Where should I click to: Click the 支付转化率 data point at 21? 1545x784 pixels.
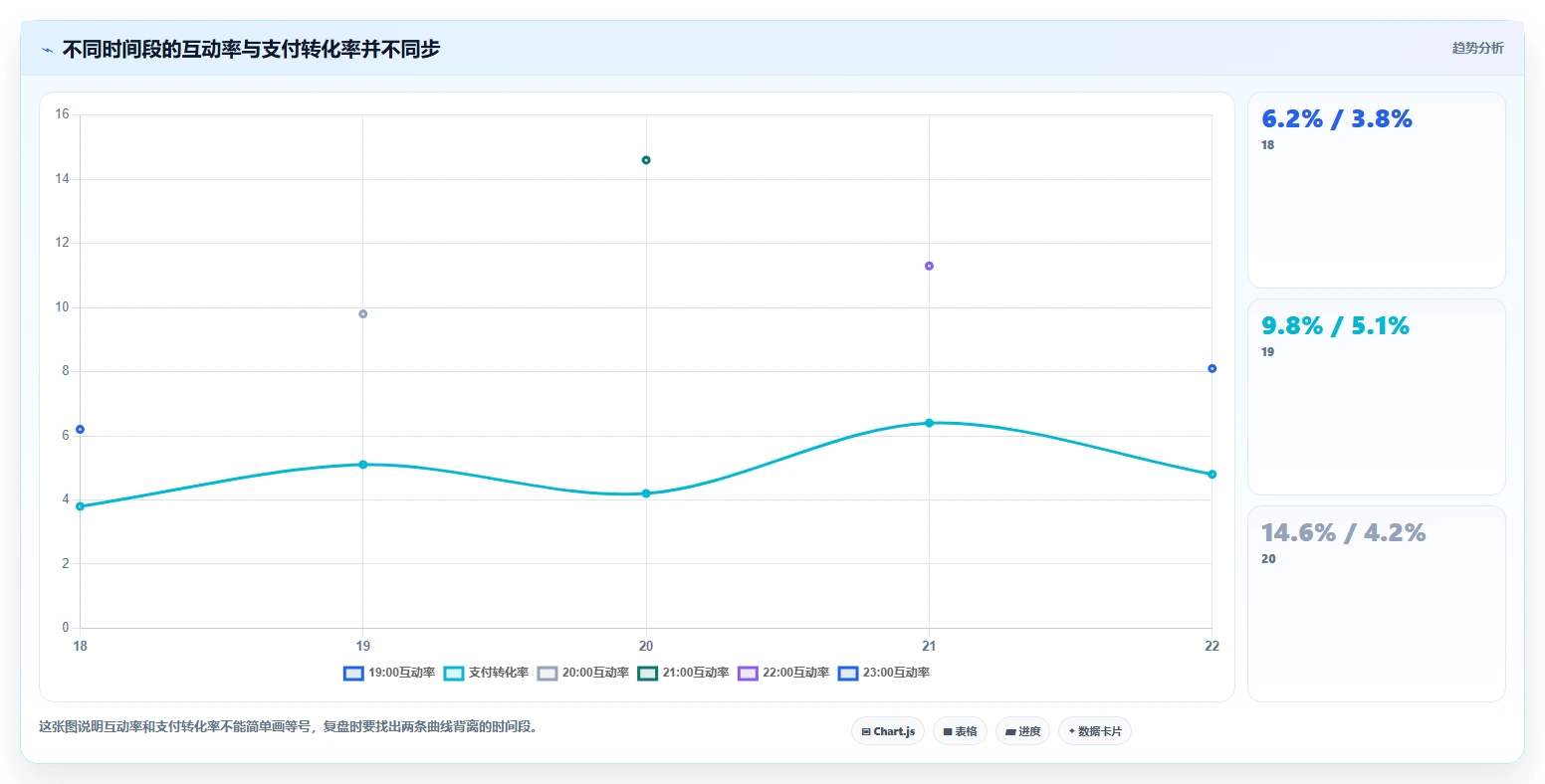click(x=929, y=423)
